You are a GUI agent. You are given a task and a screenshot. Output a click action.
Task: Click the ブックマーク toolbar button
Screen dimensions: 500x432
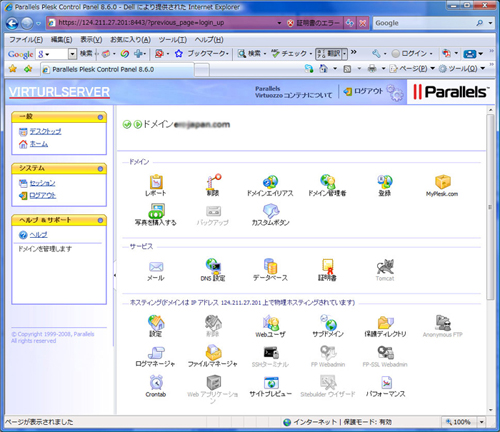click(x=202, y=53)
